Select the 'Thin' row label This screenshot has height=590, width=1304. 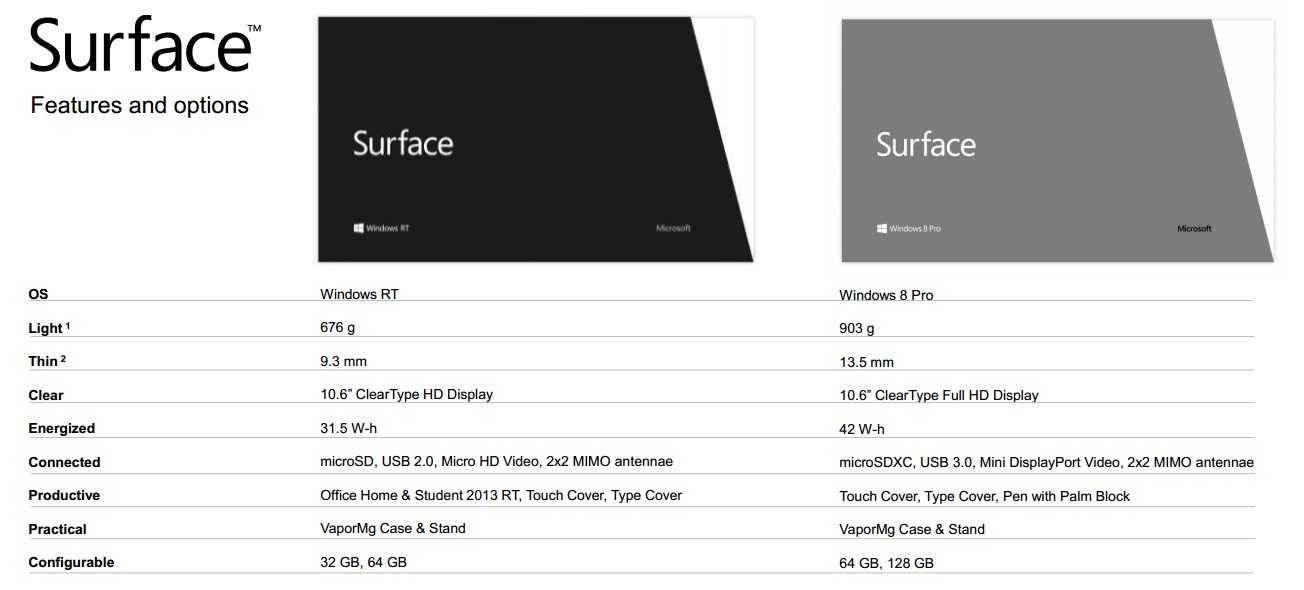click(x=44, y=362)
